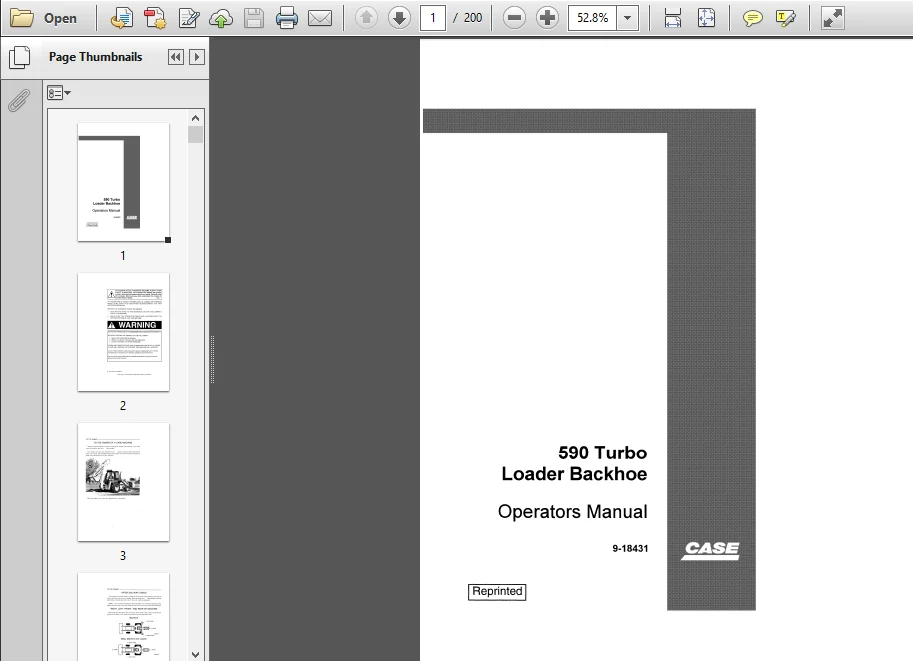Switch to read mode with the expand icon
913x661 pixels.
[833, 18]
